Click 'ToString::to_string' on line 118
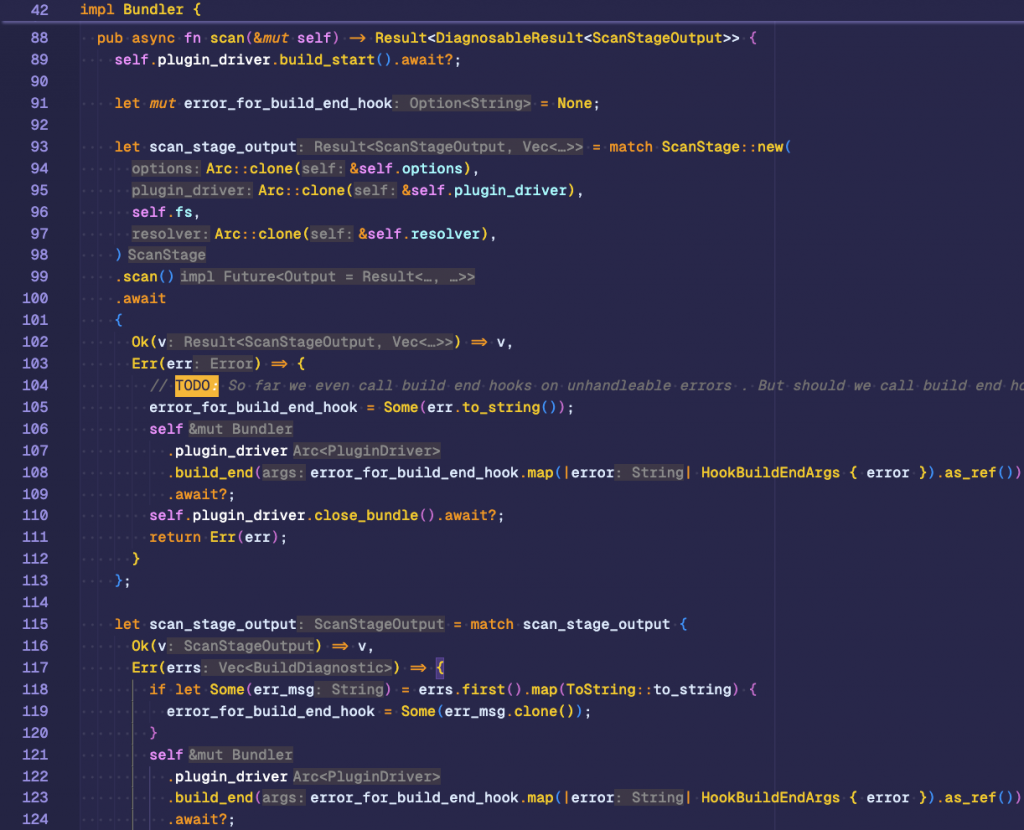1024x830 pixels. pos(648,690)
